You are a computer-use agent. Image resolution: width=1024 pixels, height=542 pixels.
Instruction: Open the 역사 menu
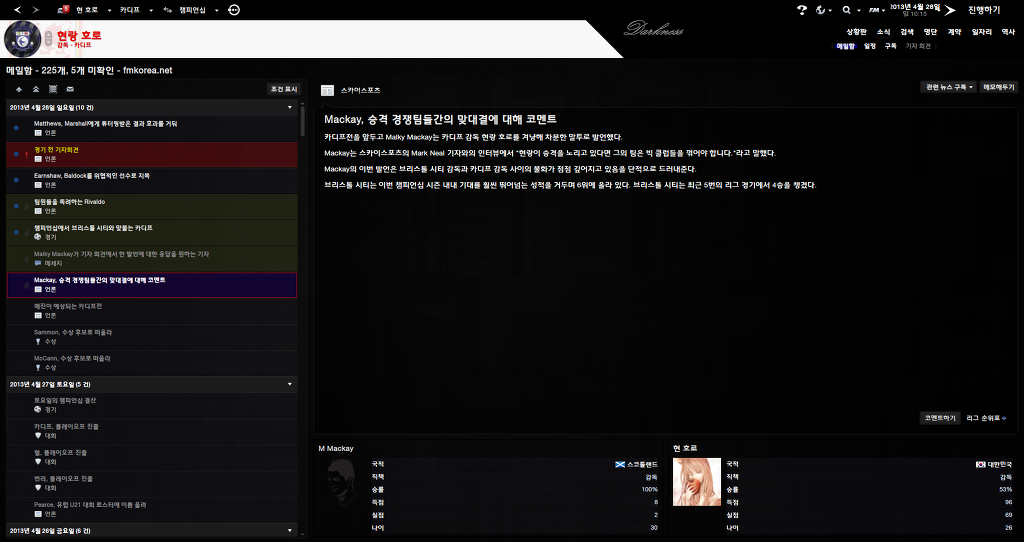1008,31
